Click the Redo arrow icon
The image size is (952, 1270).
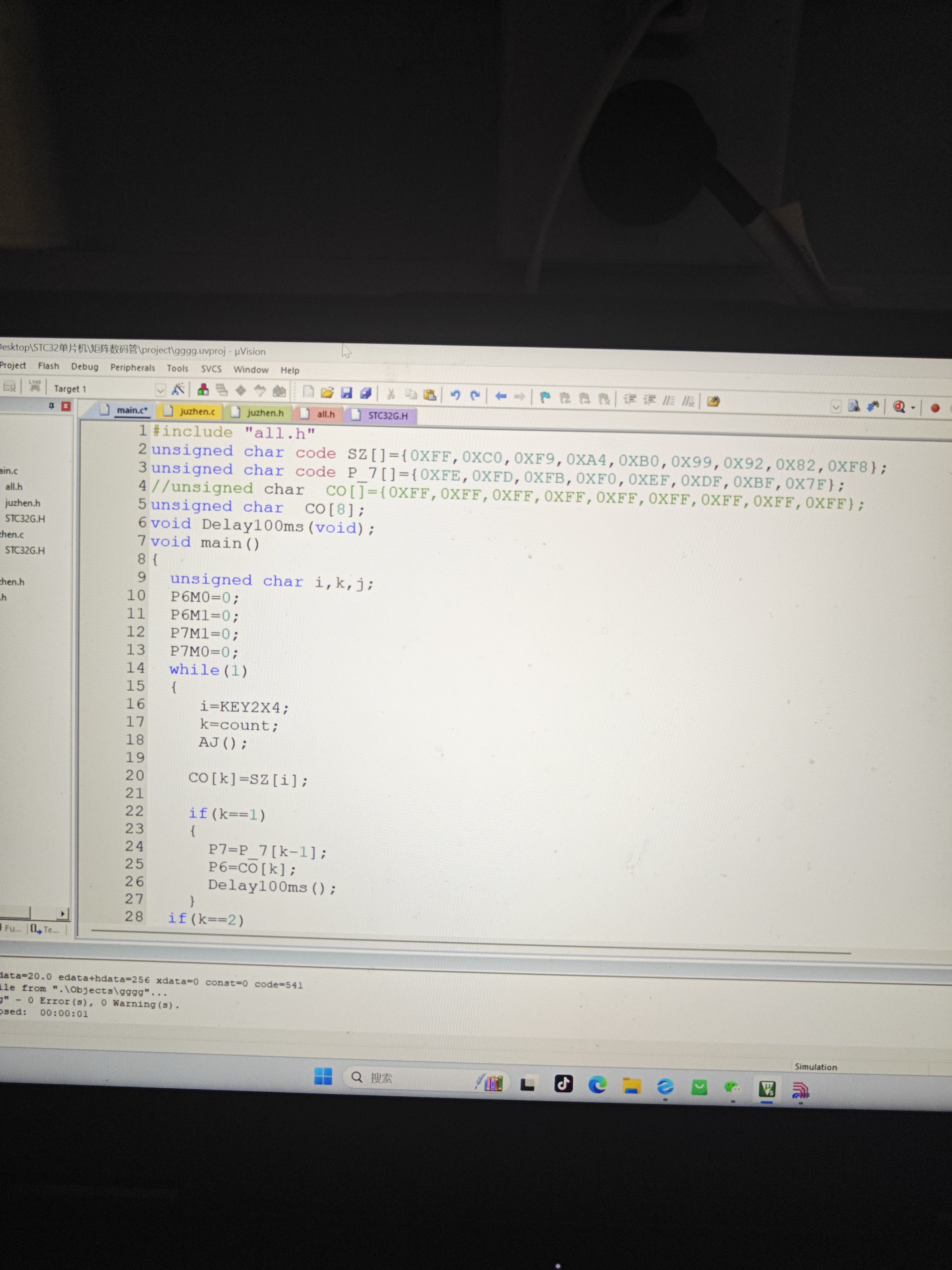[475, 396]
